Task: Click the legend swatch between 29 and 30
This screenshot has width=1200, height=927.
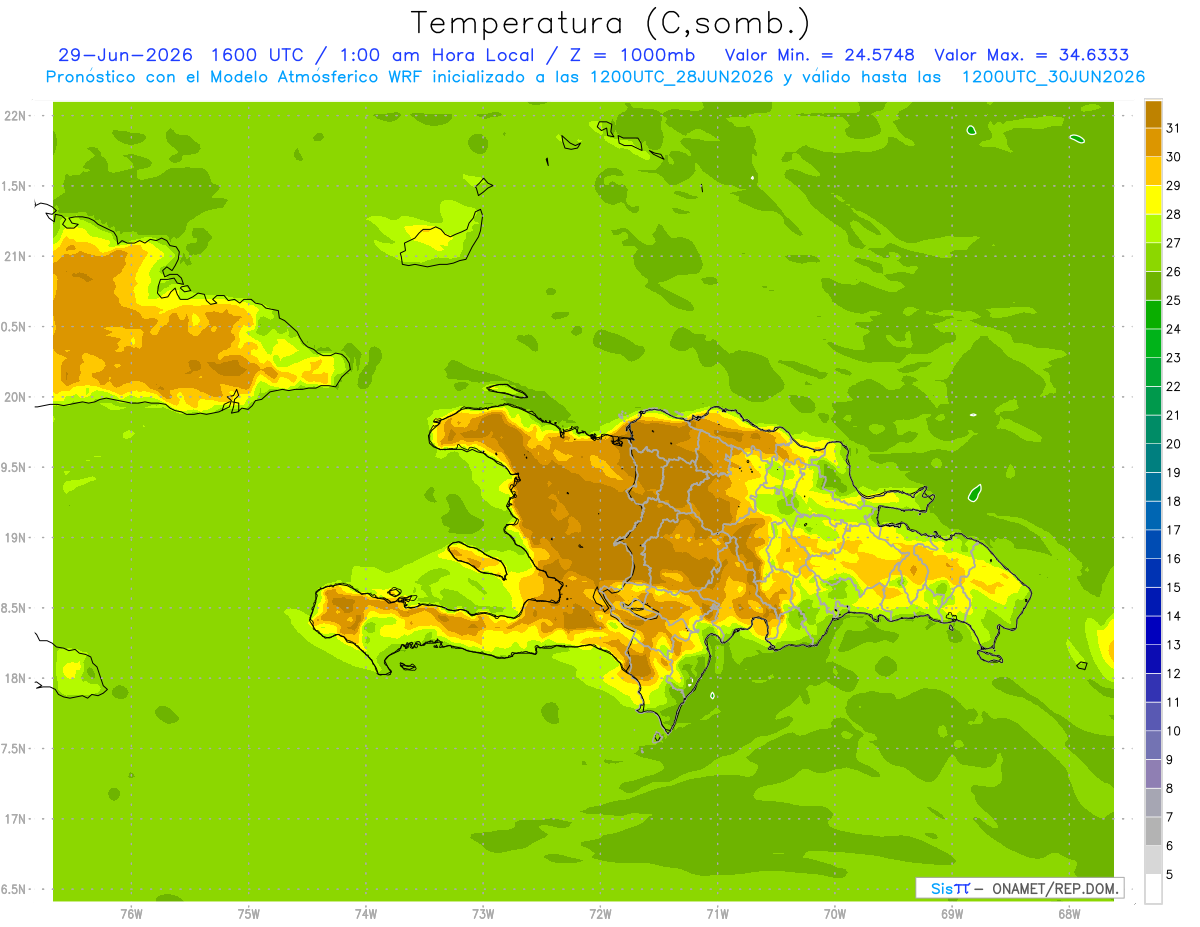Action: (x=1153, y=171)
